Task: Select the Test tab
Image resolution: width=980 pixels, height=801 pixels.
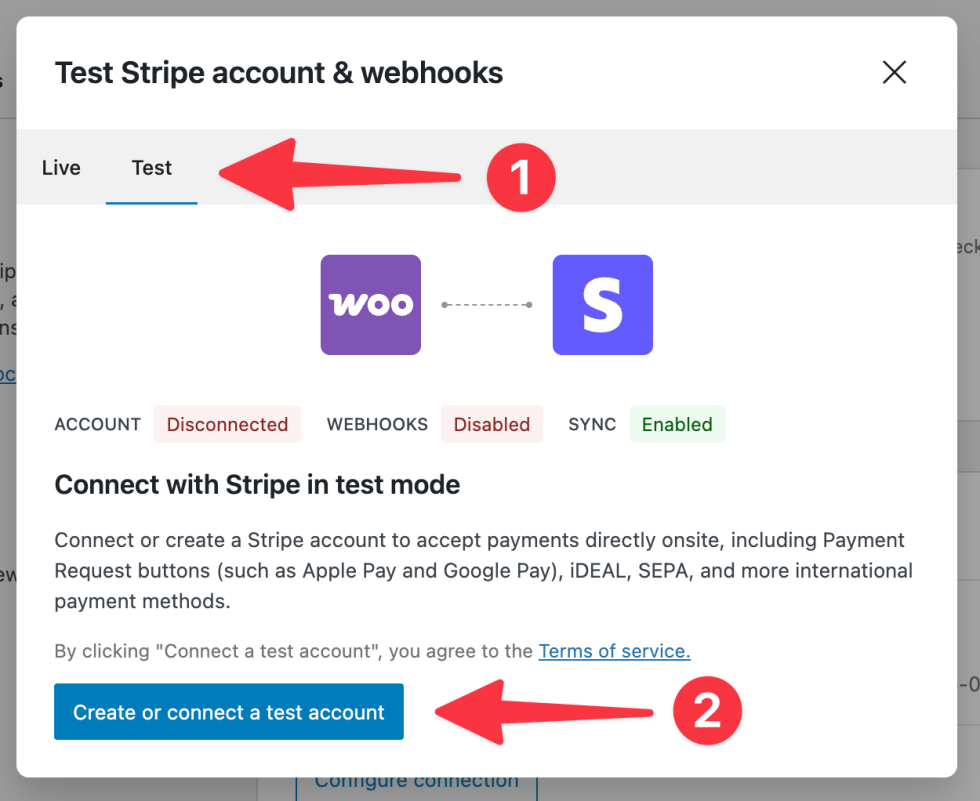Action: (x=151, y=167)
